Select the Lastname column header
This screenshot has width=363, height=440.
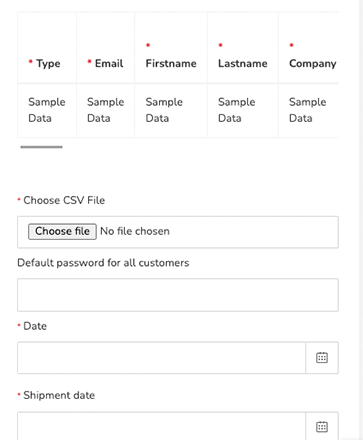243,48
